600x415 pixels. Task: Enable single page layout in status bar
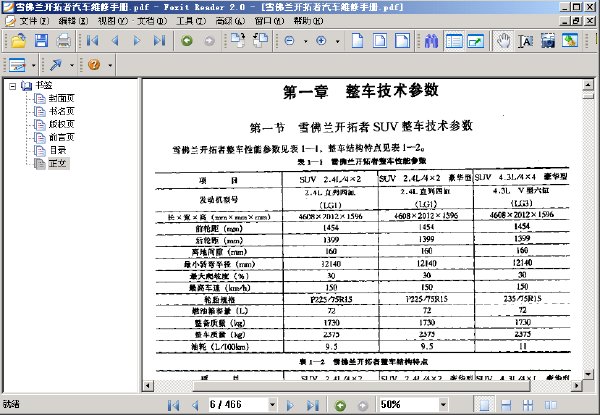coord(484,405)
